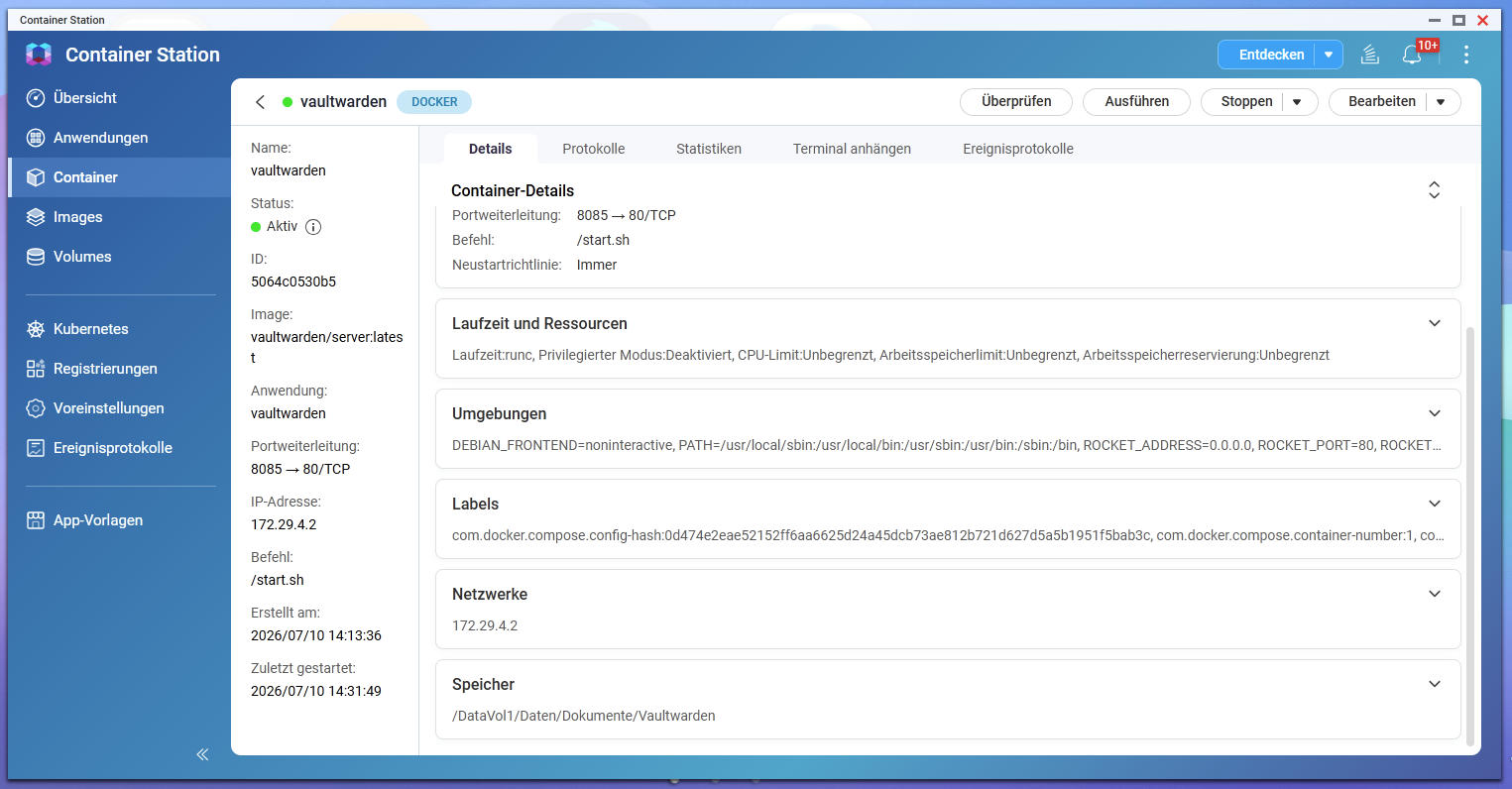Click the details panel vertical scrollbar
The width and height of the screenshot is (1512, 789).
pyautogui.click(x=1470, y=535)
